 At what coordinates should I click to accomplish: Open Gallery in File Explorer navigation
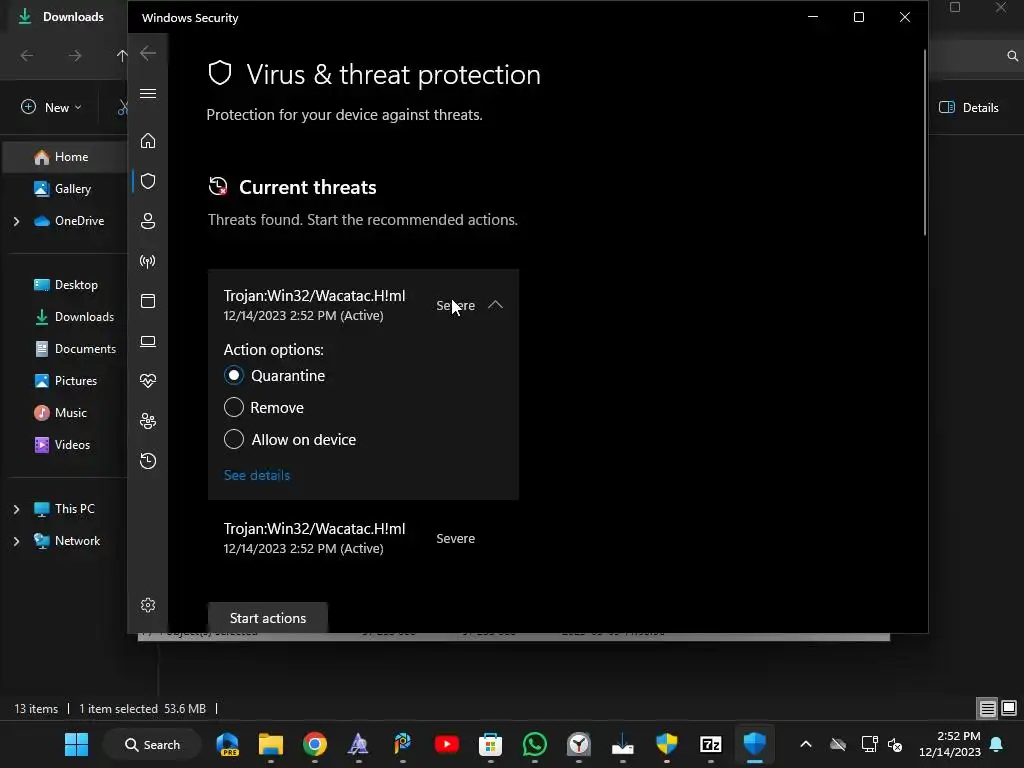[x=64, y=189]
